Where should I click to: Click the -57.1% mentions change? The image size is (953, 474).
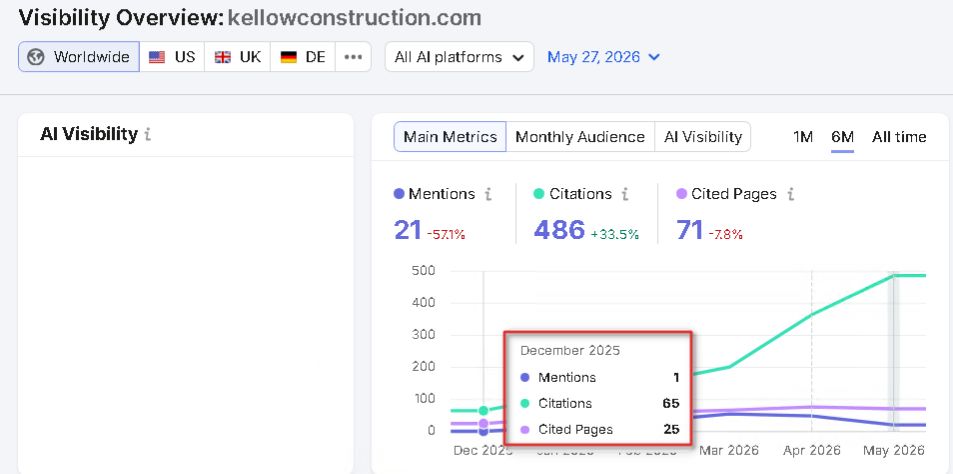[x=446, y=234]
